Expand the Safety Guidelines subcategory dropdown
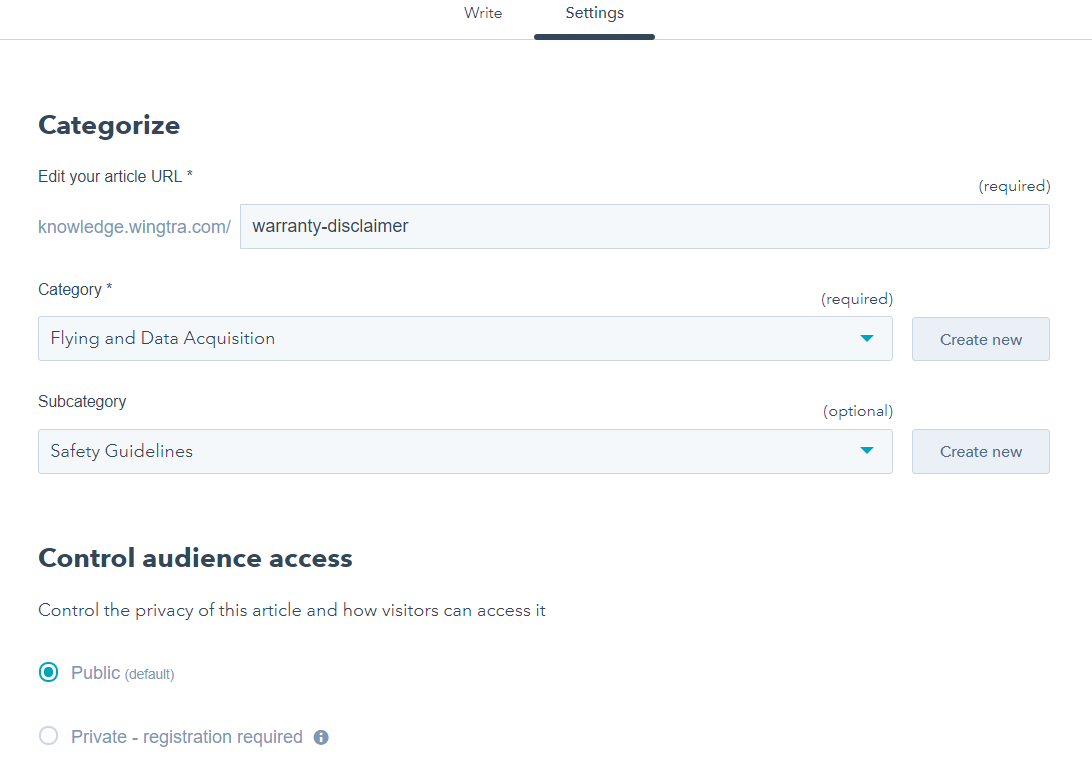Screen dimensions: 1092x771 pos(464,451)
